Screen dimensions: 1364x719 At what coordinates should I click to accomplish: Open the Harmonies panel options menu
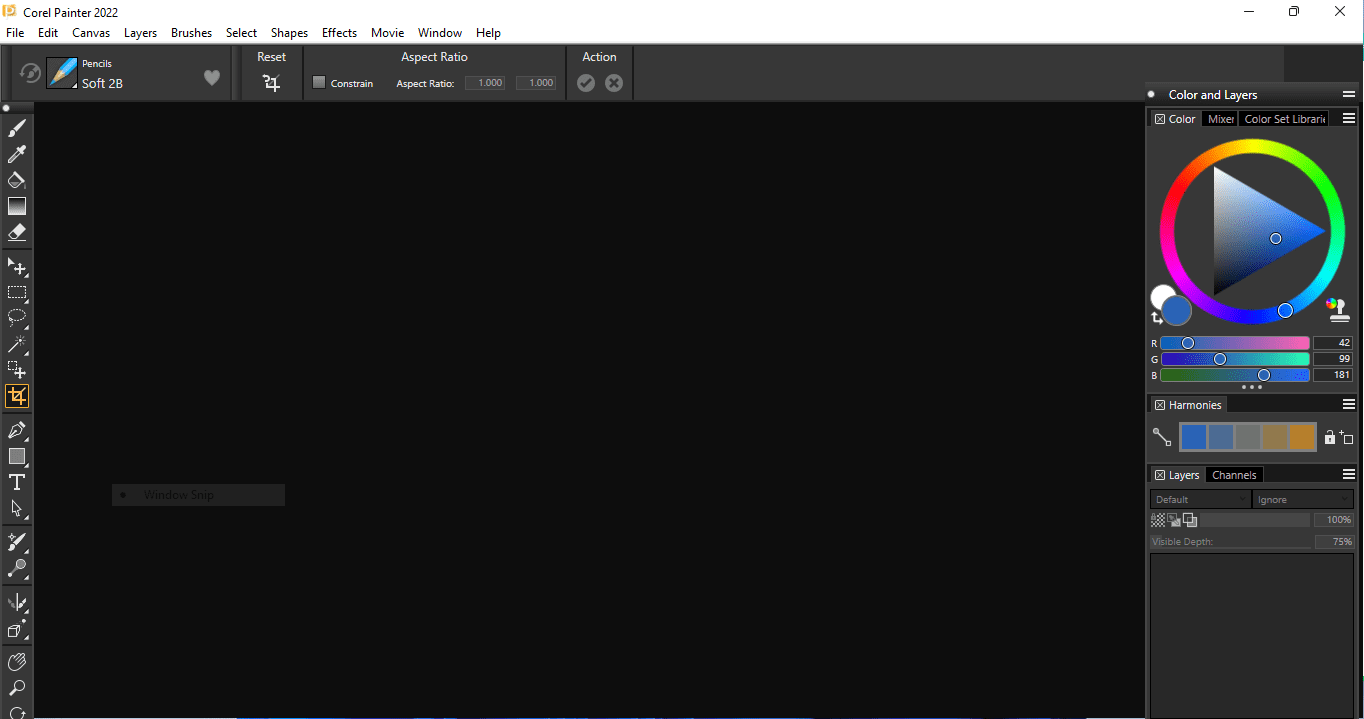coord(1349,405)
